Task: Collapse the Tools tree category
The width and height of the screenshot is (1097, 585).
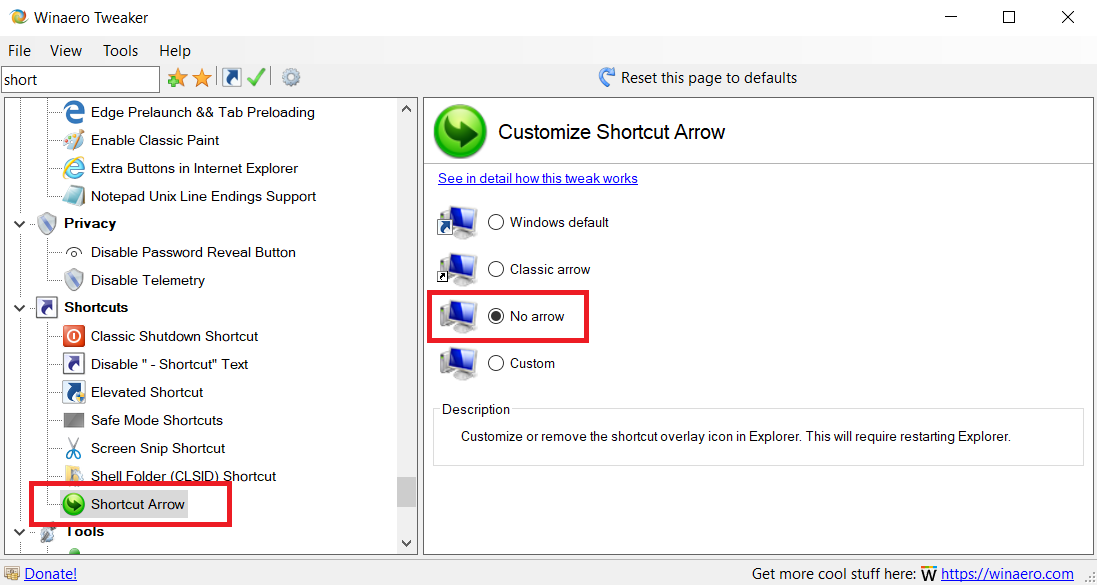Action: 19,532
